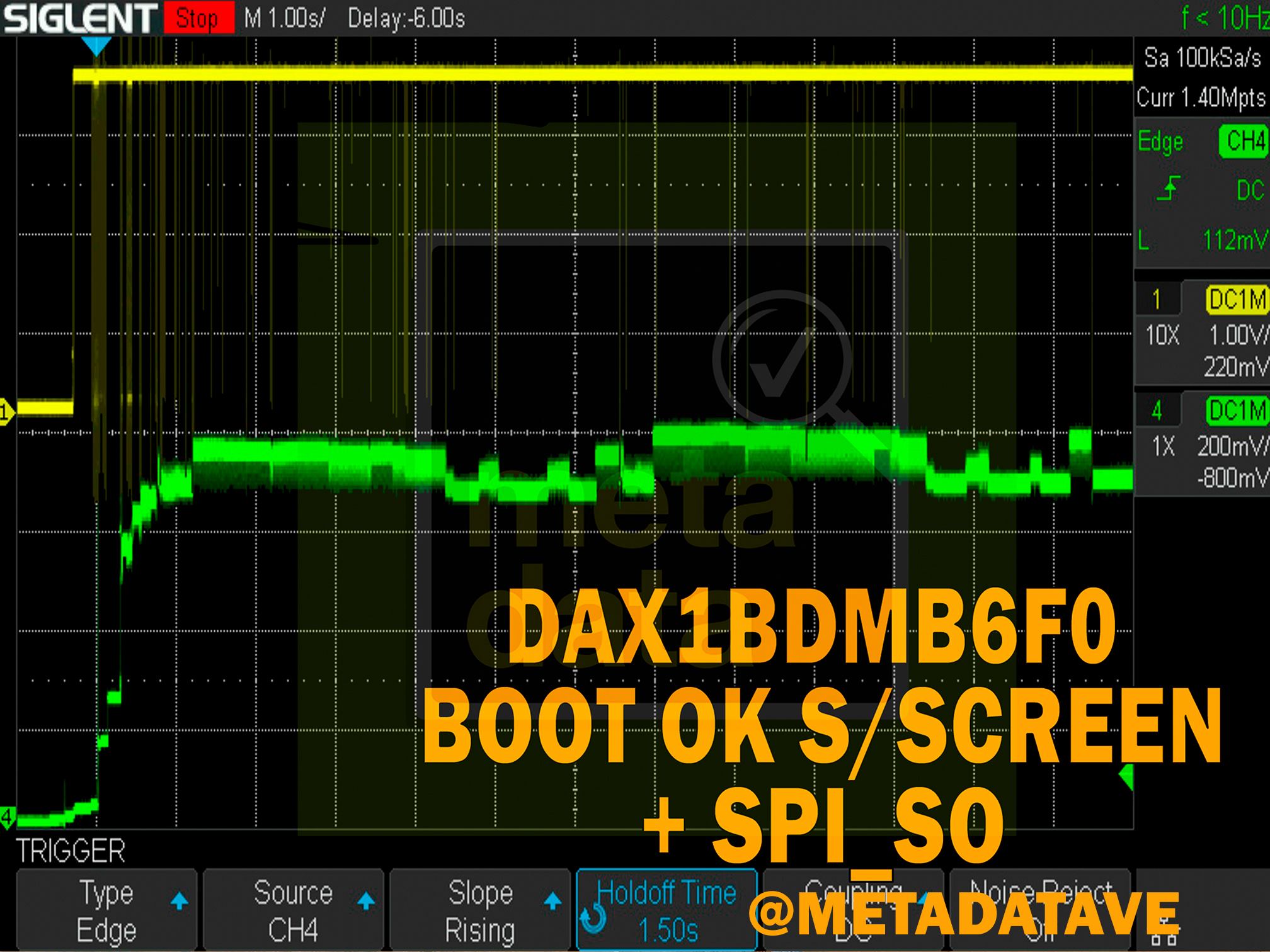Click the yellow DC1M channel 1 badge
The height and width of the screenshot is (952, 1270).
pos(1236,299)
